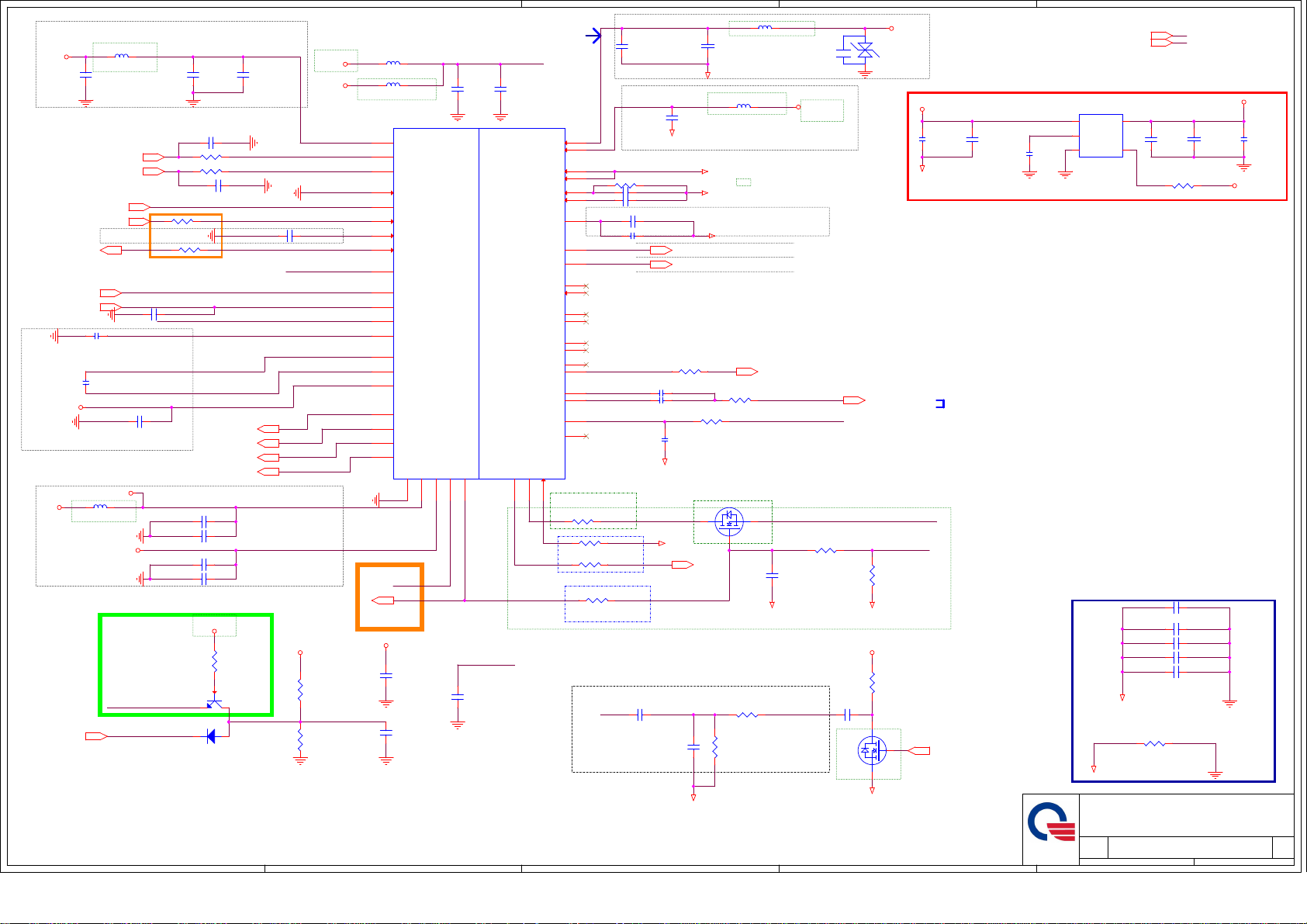The image size is (1307, 924).
Task: Select the port symbol inside the large orange box
Action: point(382,600)
